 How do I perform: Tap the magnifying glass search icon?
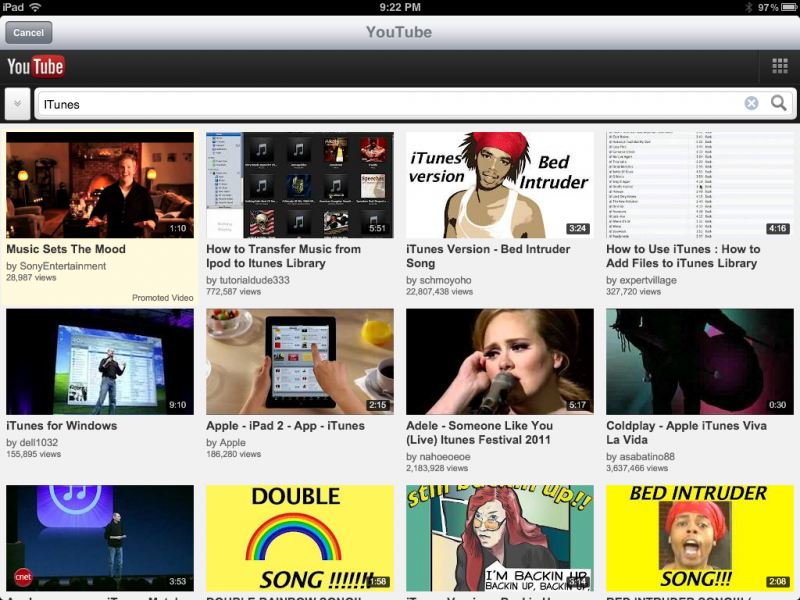point(778,104)
